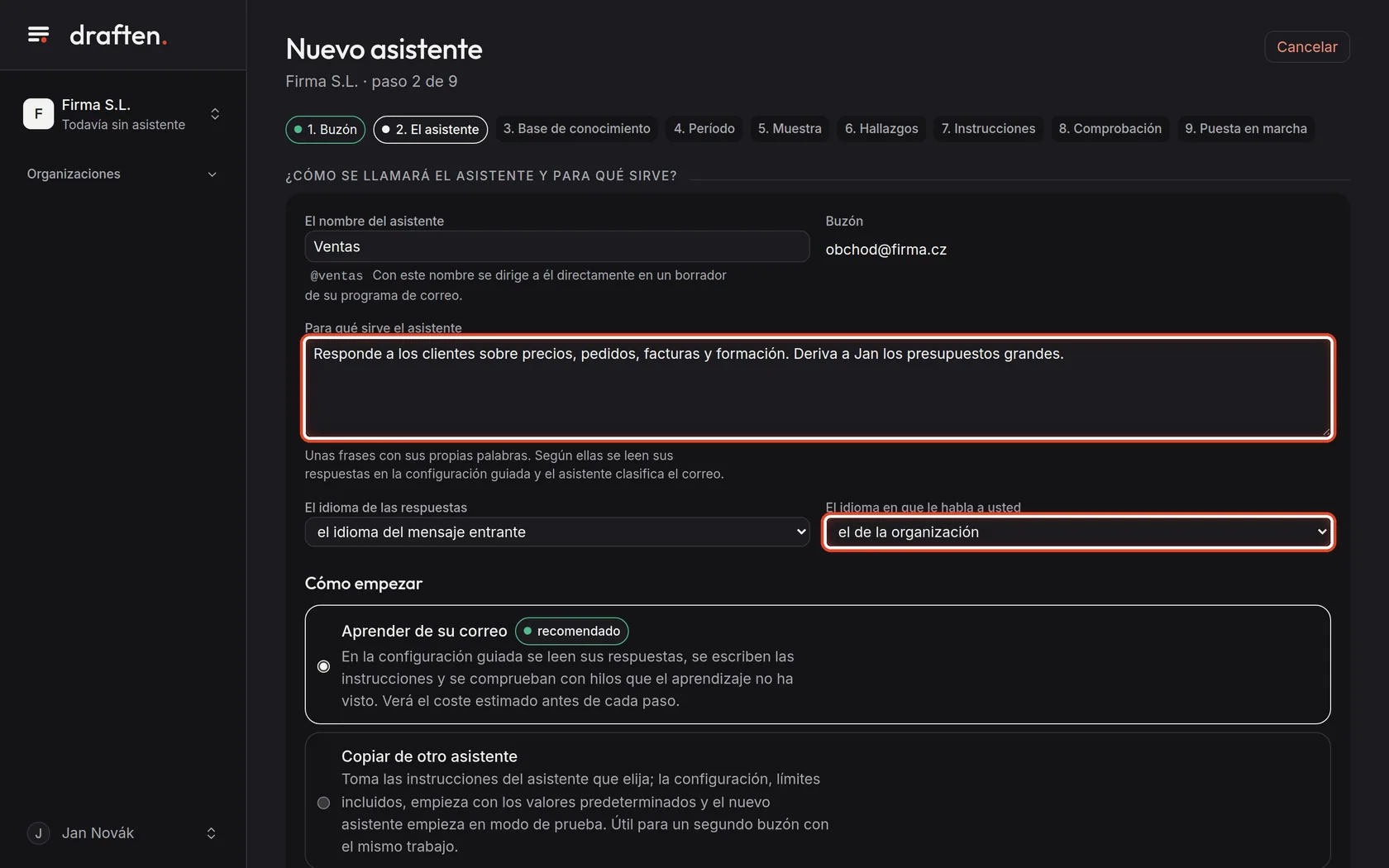The image size is (1389, 868).
Task: Click 'Firma S.L. · paso 2 de 9' subtitle
Action: (371, 82)
